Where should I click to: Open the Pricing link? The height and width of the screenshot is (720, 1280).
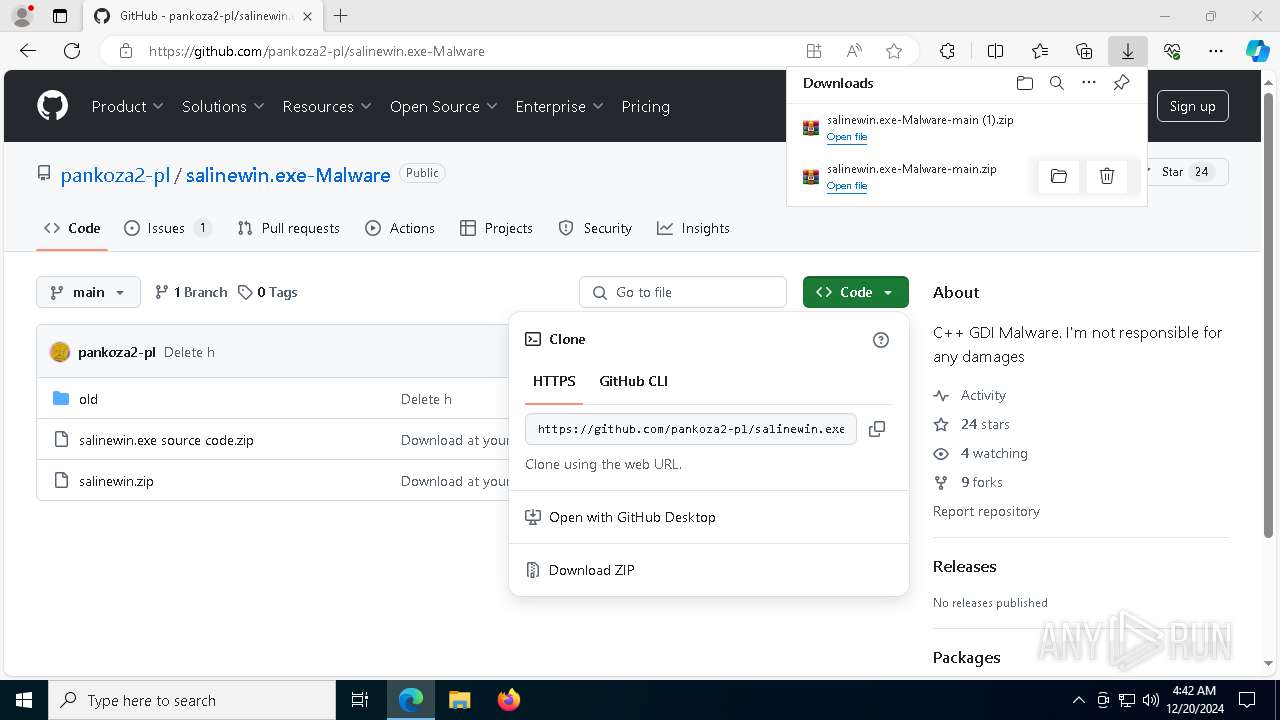click(x=645, y=107)
